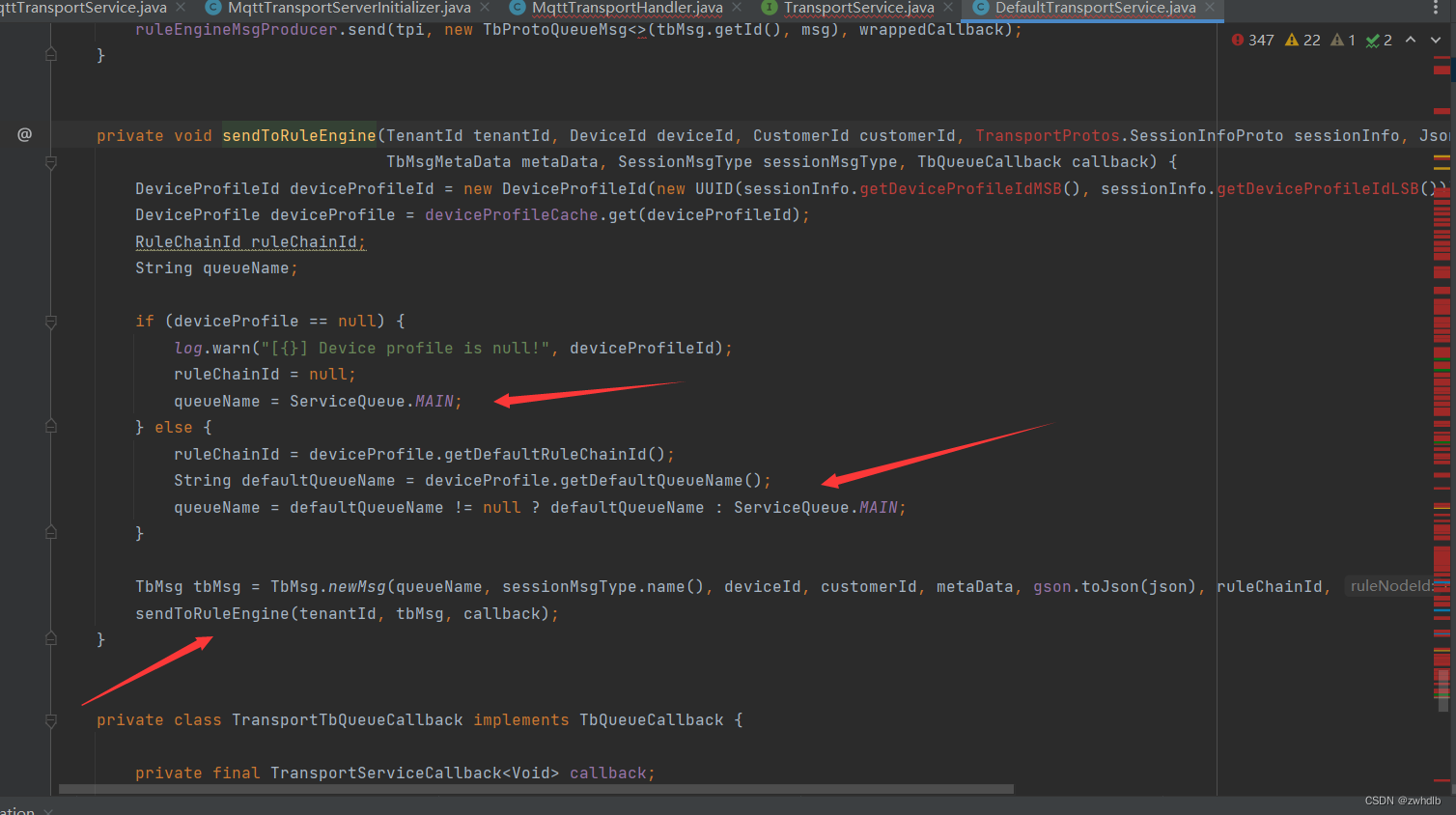This screenshot has height=815, width=1456.
Task: Place cursor on sendToRuleEngine method declaration name
Action: click(x=299, y=135)
